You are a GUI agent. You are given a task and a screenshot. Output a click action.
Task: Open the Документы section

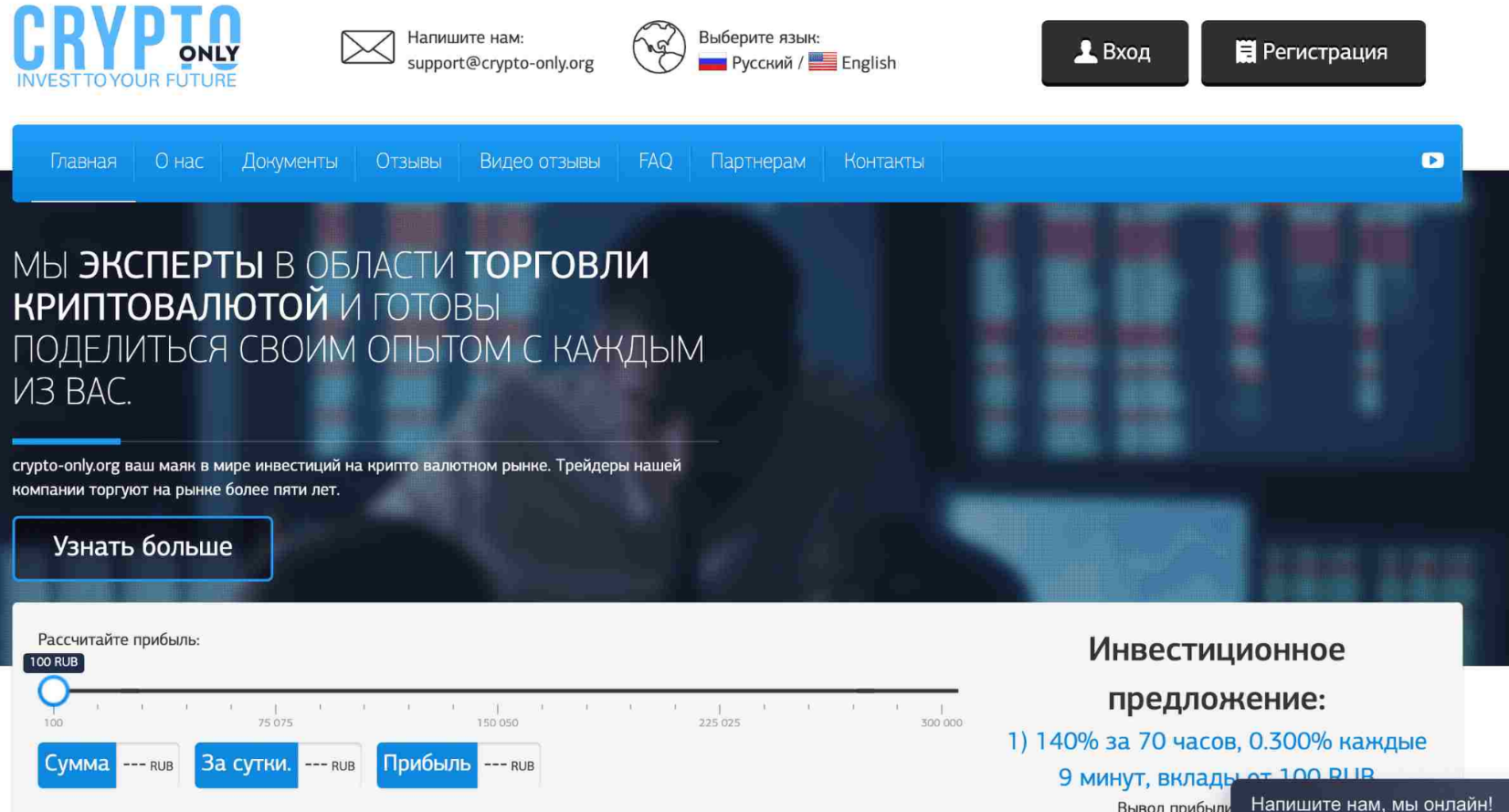[290, 162]
